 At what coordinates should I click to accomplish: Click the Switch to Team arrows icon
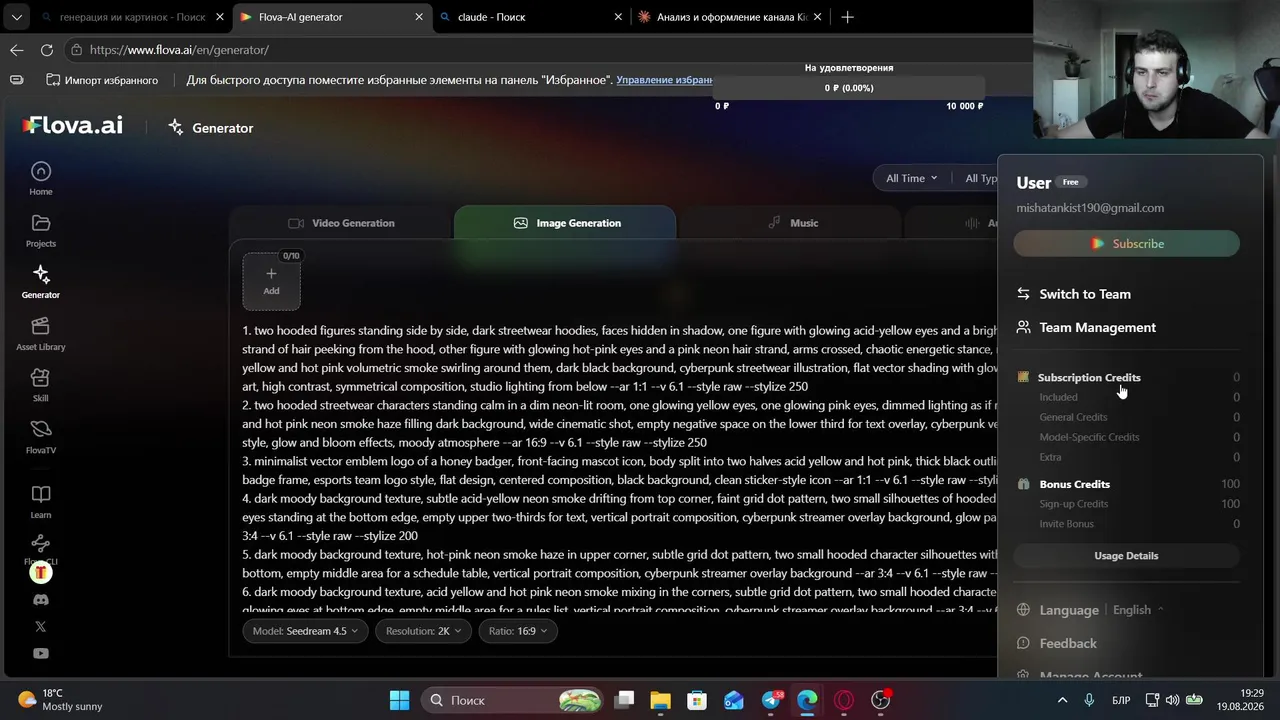point(1023,294)
